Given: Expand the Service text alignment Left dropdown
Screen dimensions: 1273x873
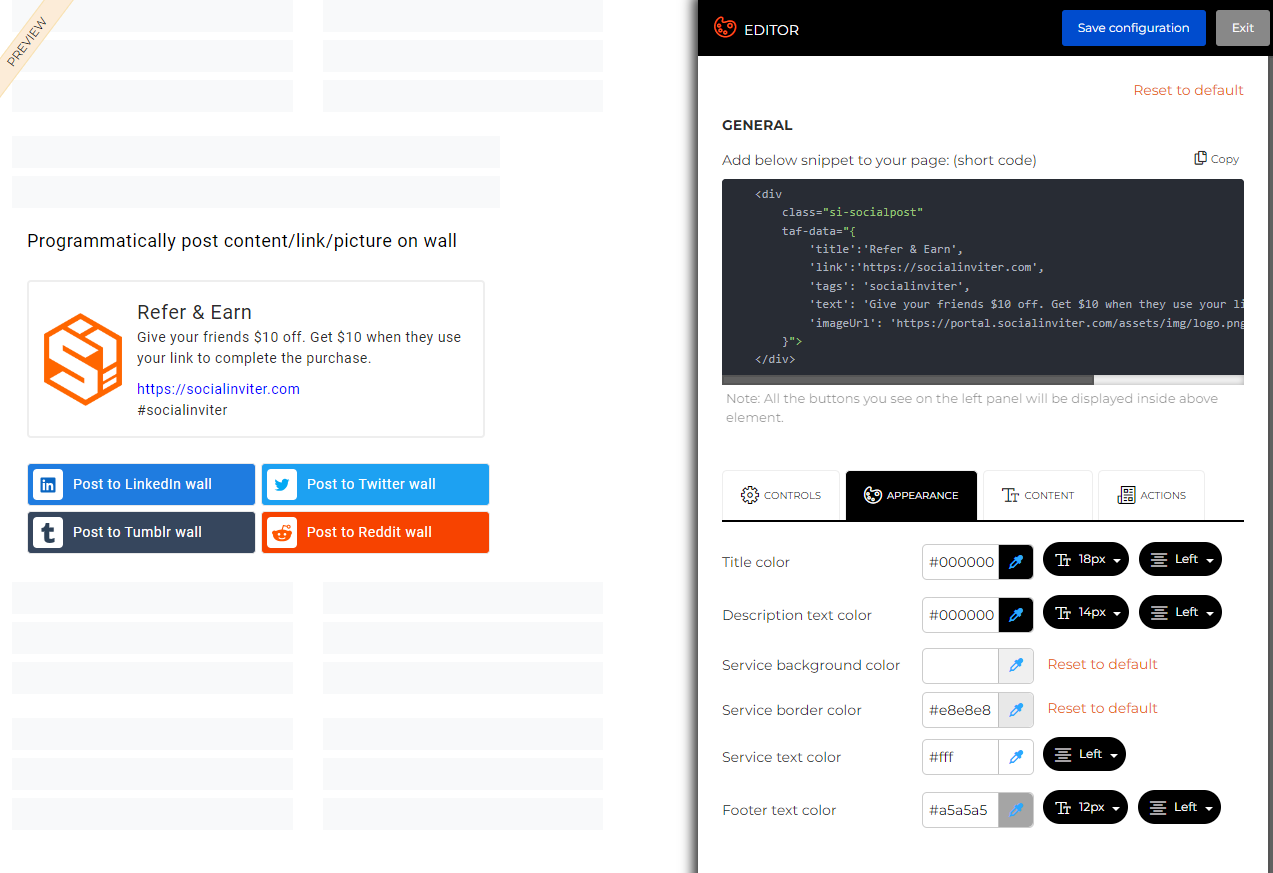Looking at the screenshot, I should pyautogui.click(x=1084, y=754).
